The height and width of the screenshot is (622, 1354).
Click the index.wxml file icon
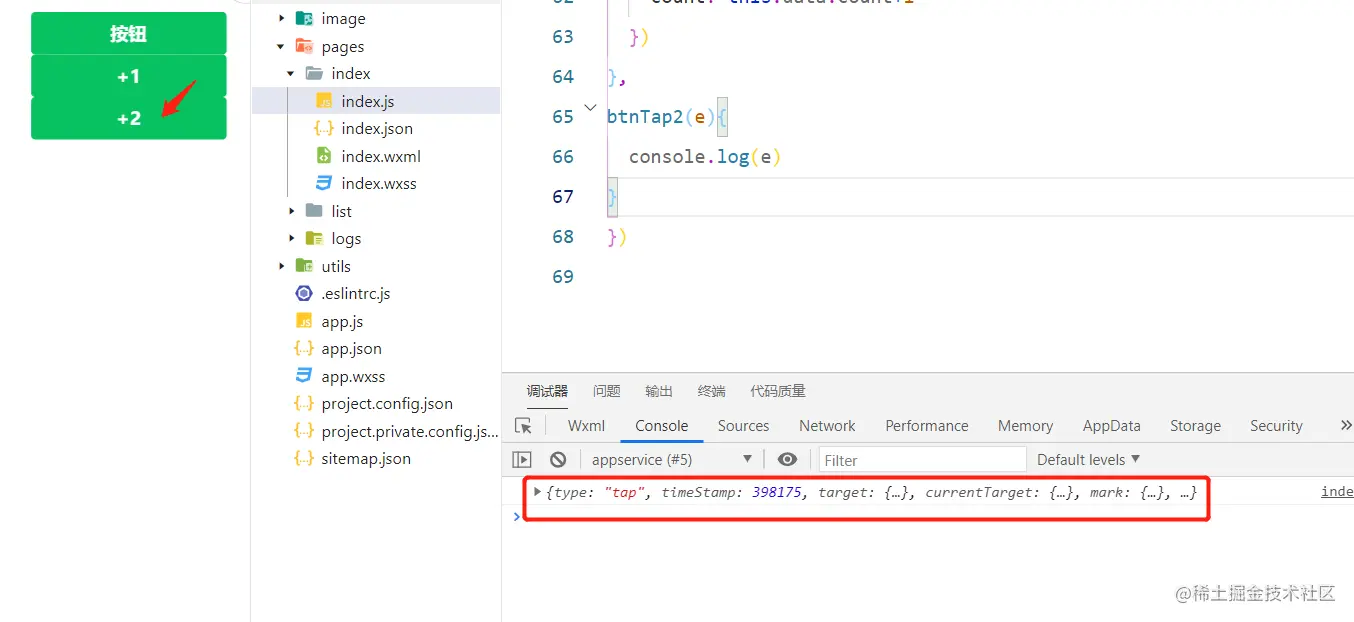tap(324, 156)
